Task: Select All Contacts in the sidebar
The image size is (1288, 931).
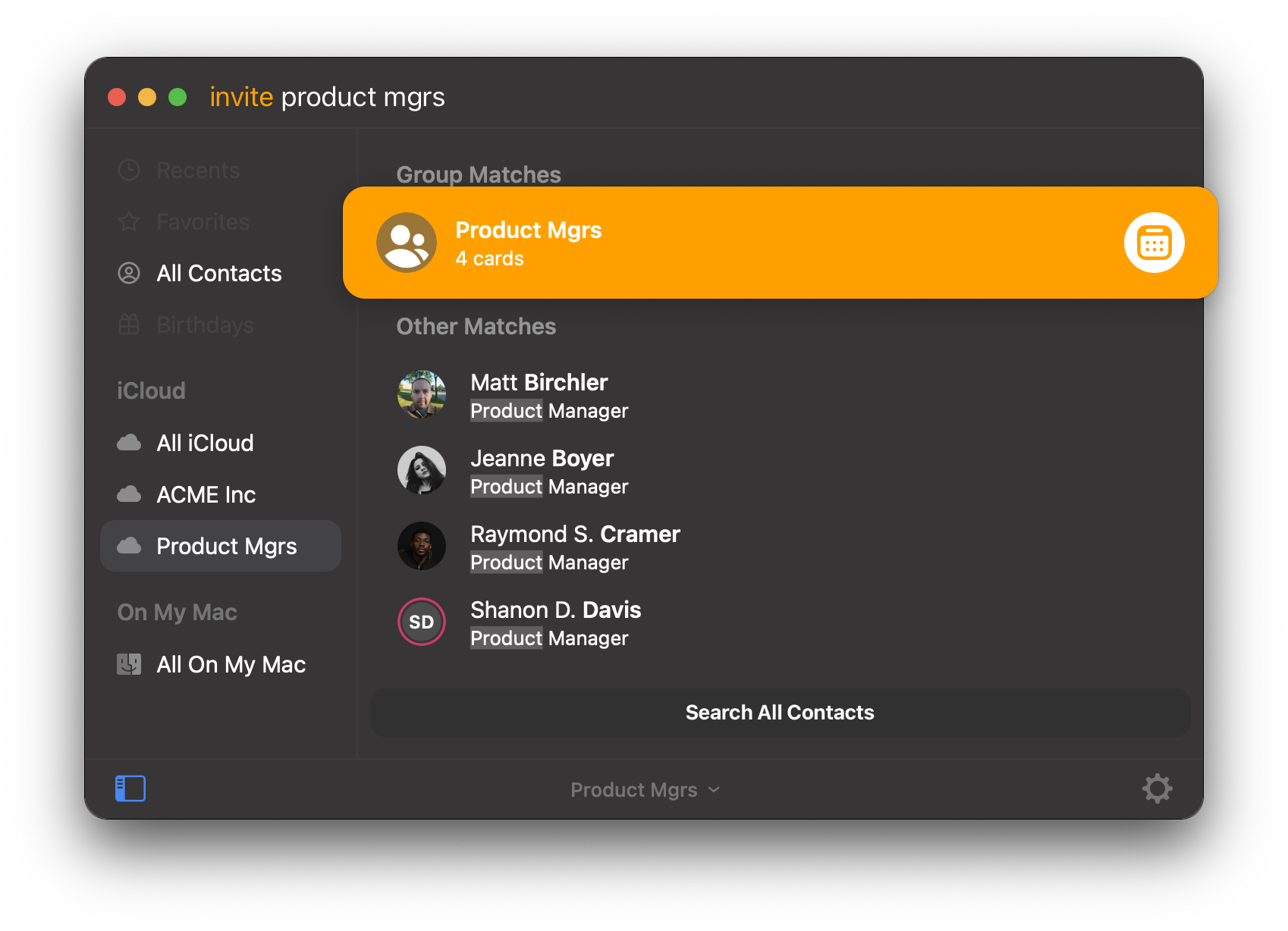Action: [221, 273]
